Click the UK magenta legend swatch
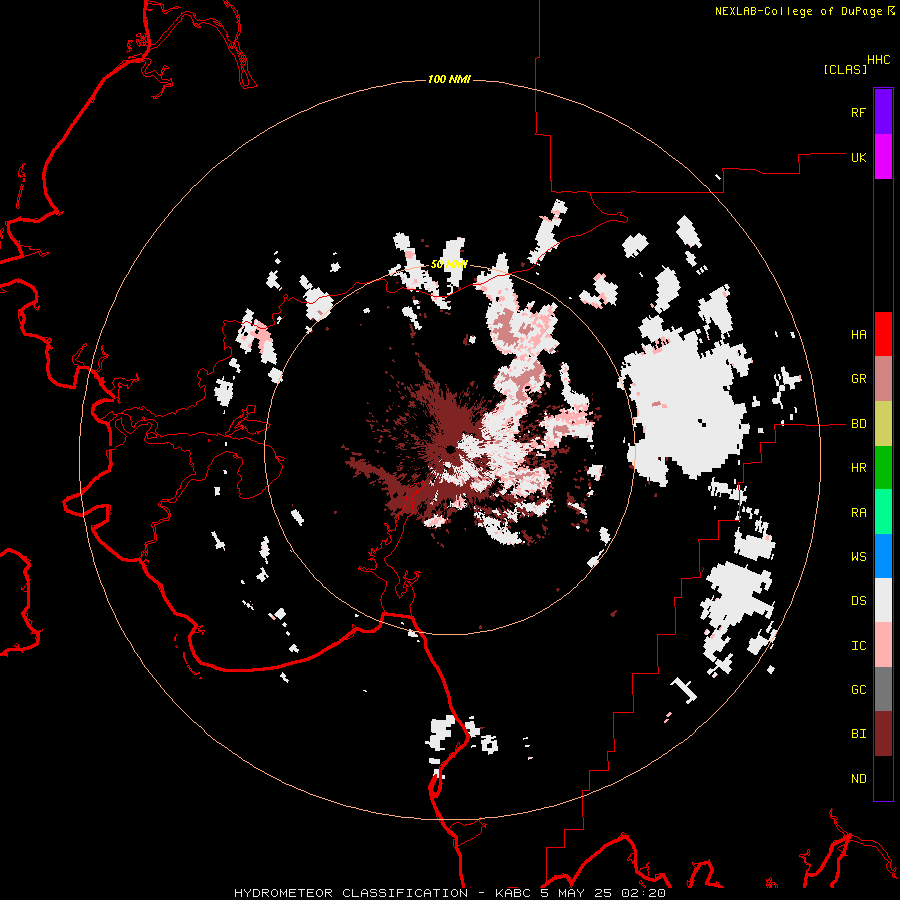 (x=883, y=156)
